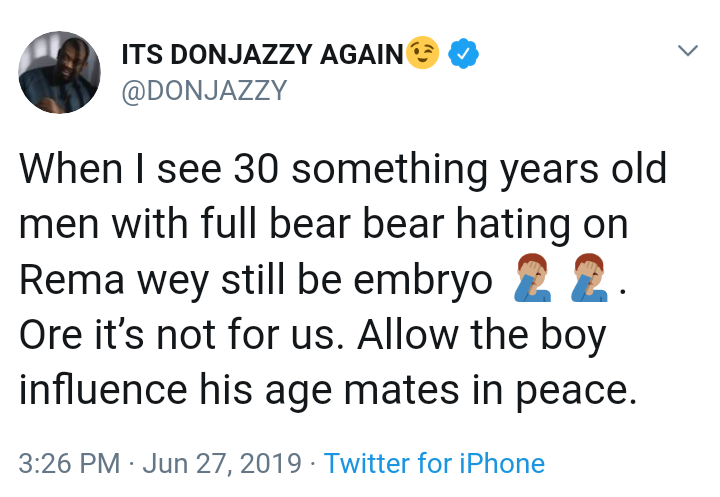
Task: Click the display name ITS DONJAZZY AGAIN
Action: (262, 55)
